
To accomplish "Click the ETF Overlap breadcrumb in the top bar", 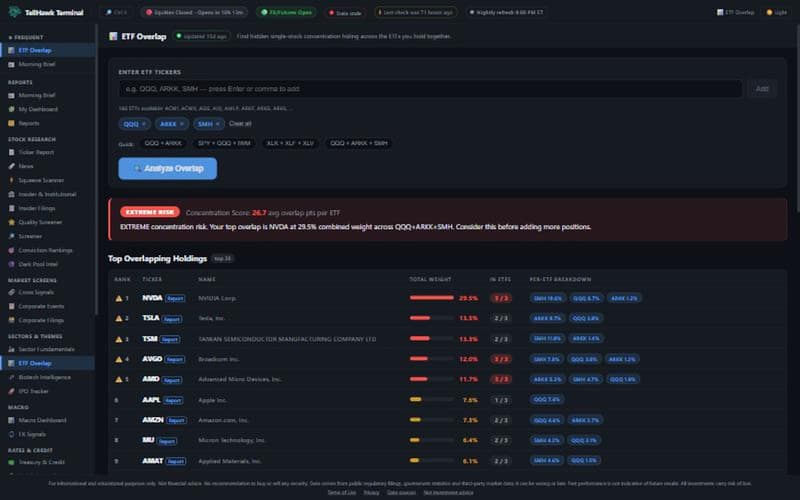I will [735, 12].
